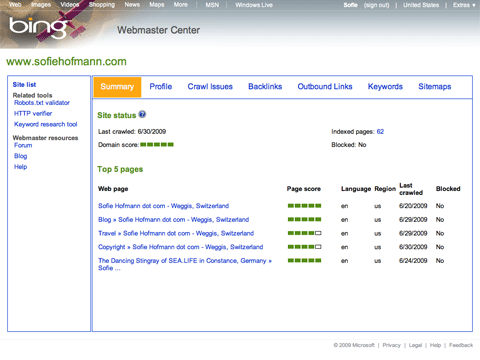
Task: View the Sitemaps tab
Action: click(435, 87)
